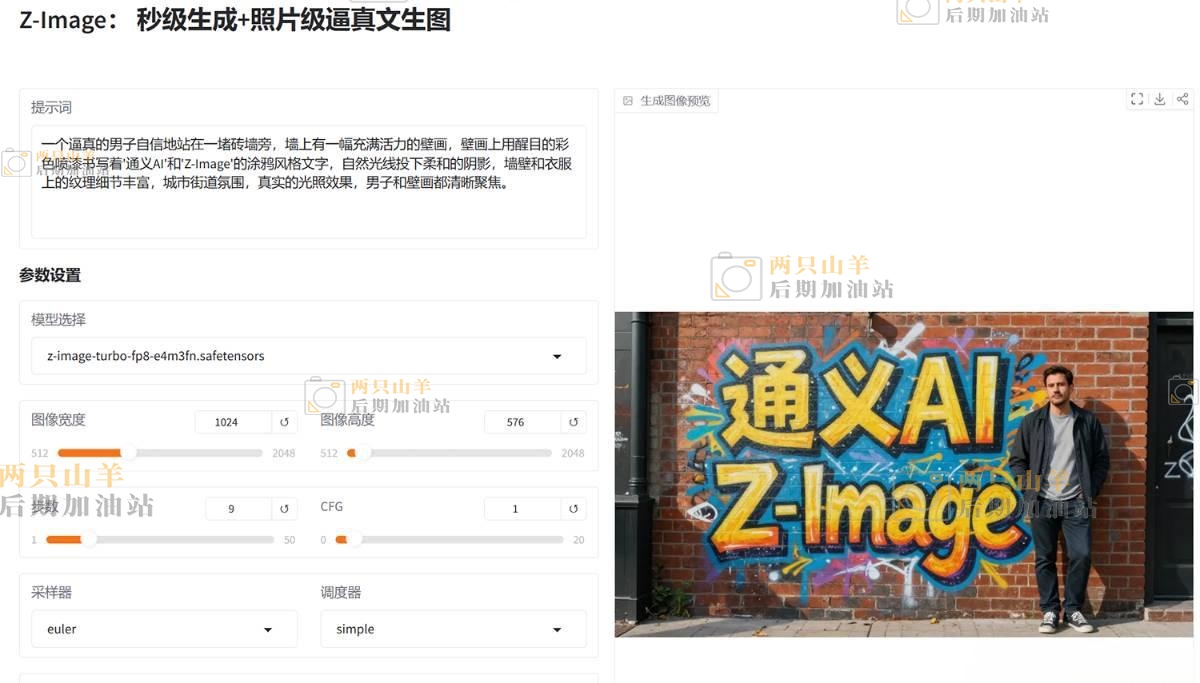Screen dimensions: 1200x683
Task: Select the 生成图像预览 tab label
Action: [x=674, y=101]
